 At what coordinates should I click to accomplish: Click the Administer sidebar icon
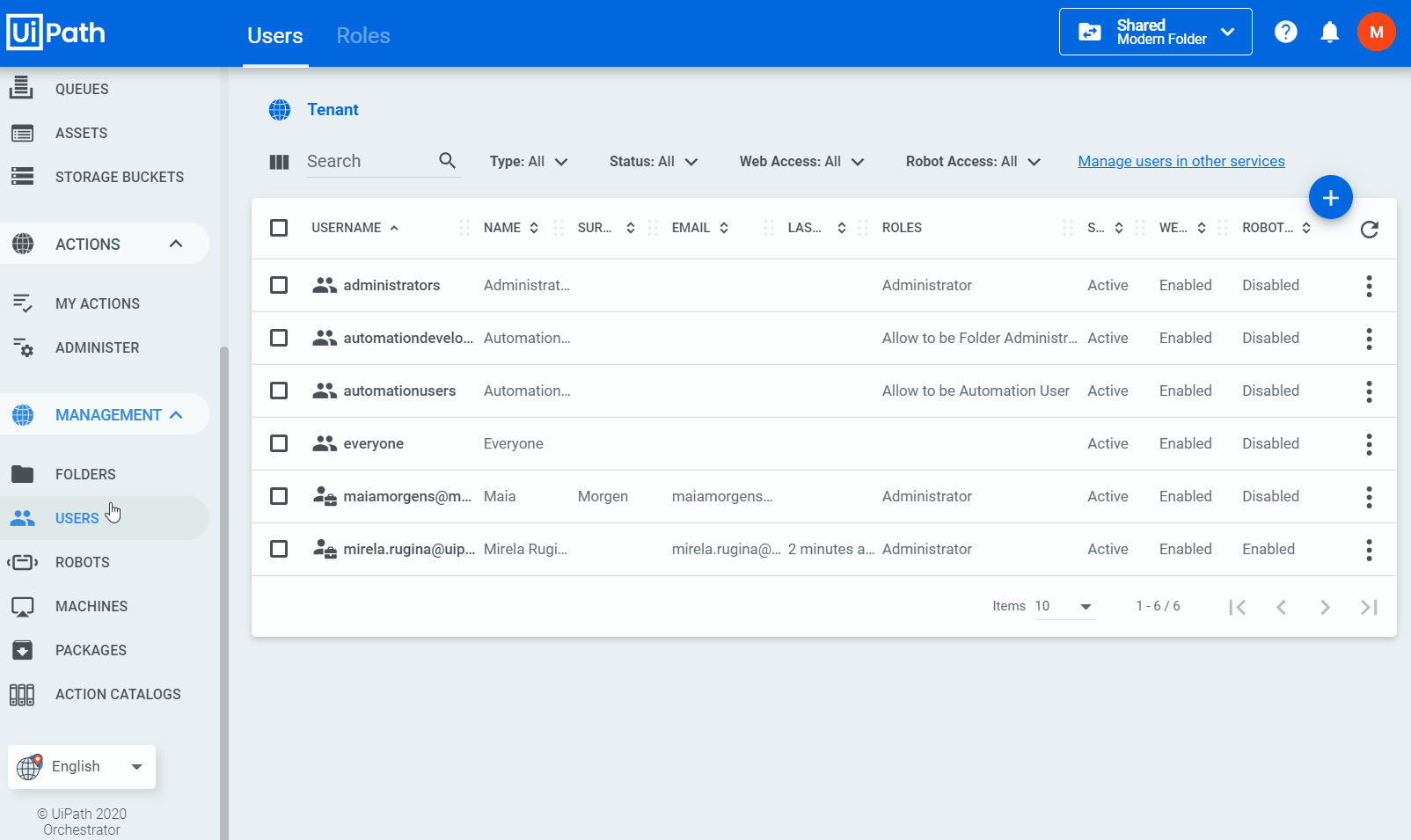[22, 347]
